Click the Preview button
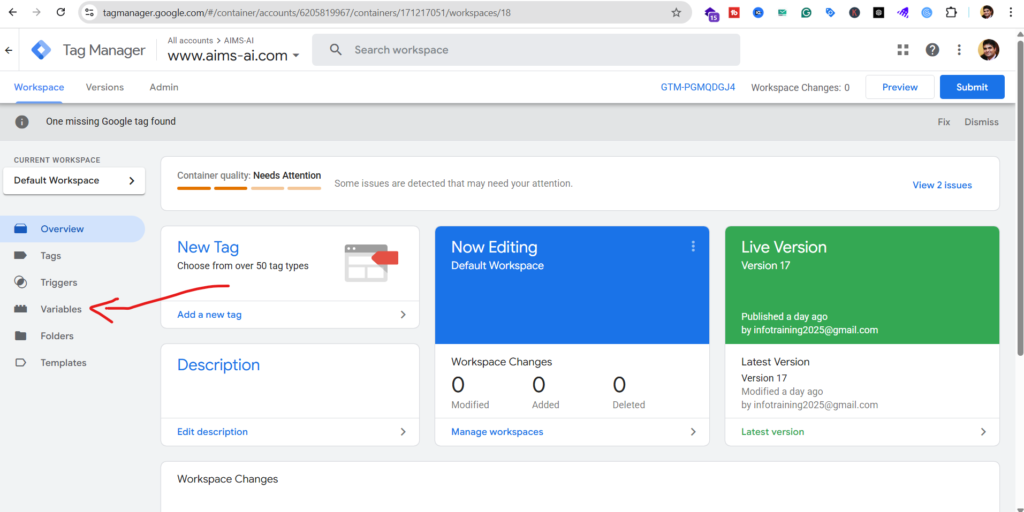 900,87
